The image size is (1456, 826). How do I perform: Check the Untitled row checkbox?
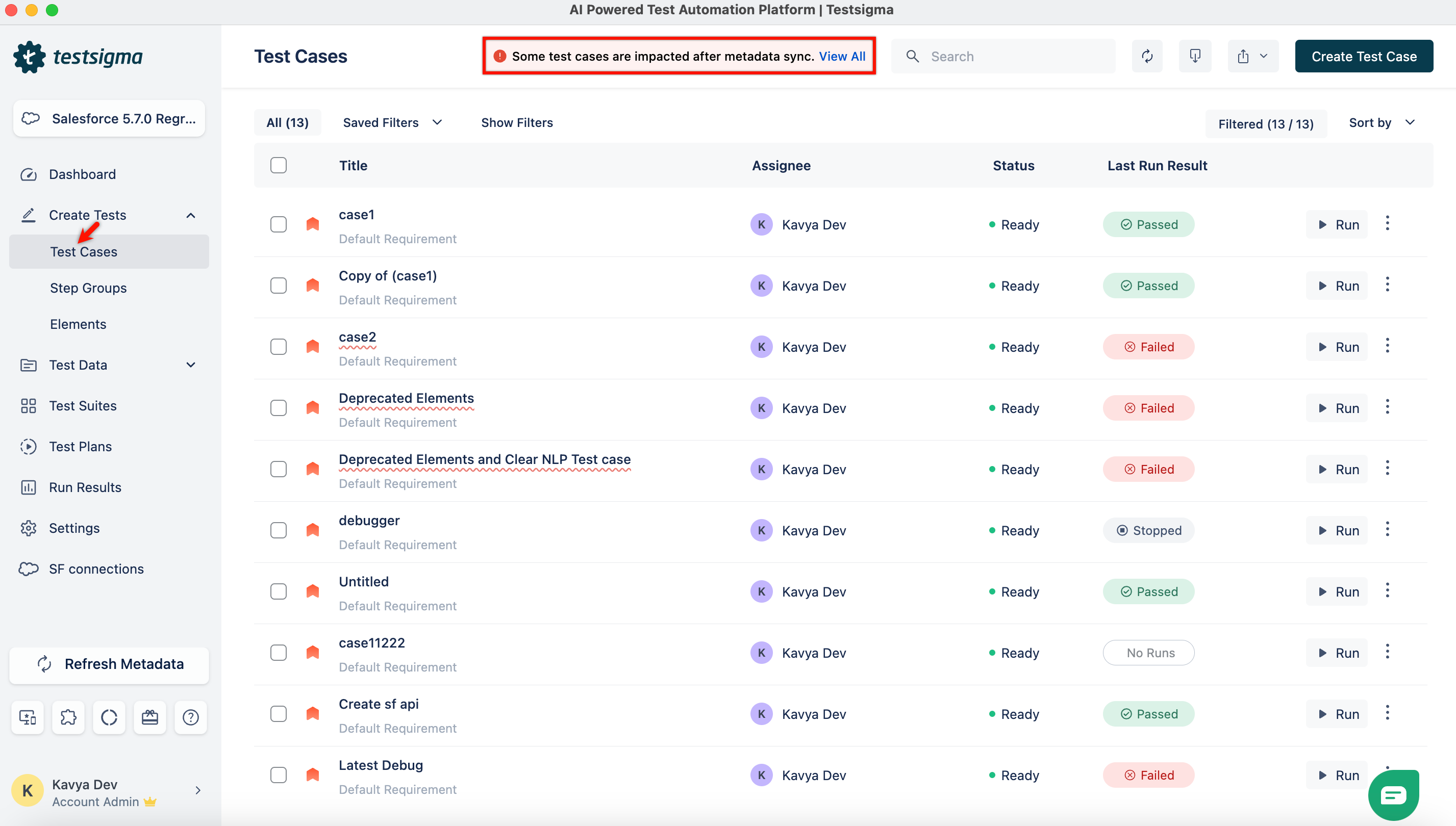pyautogui.click(x=278, y=591)
